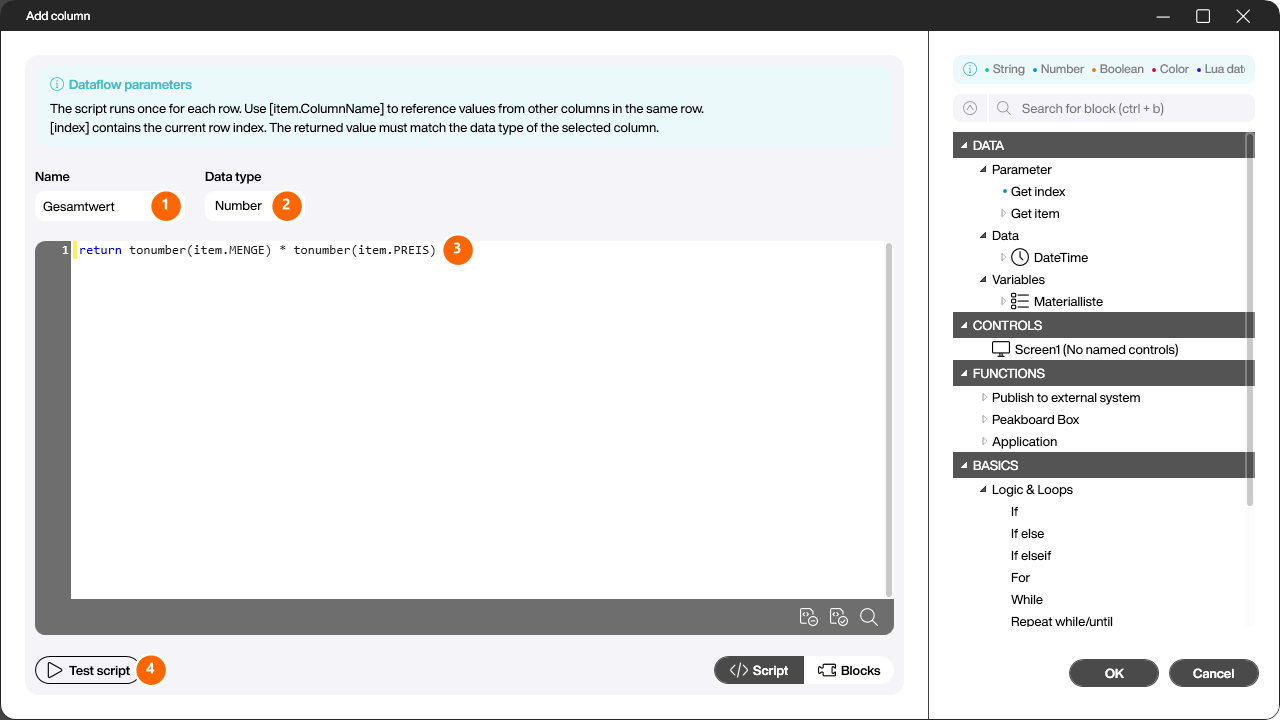
Task: Select the Get index block
Action: click(1038, 191)
